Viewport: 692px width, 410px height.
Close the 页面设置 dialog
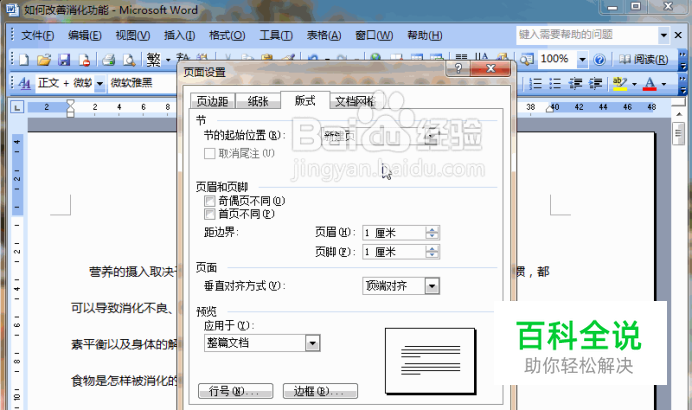(x=490, y=68)
